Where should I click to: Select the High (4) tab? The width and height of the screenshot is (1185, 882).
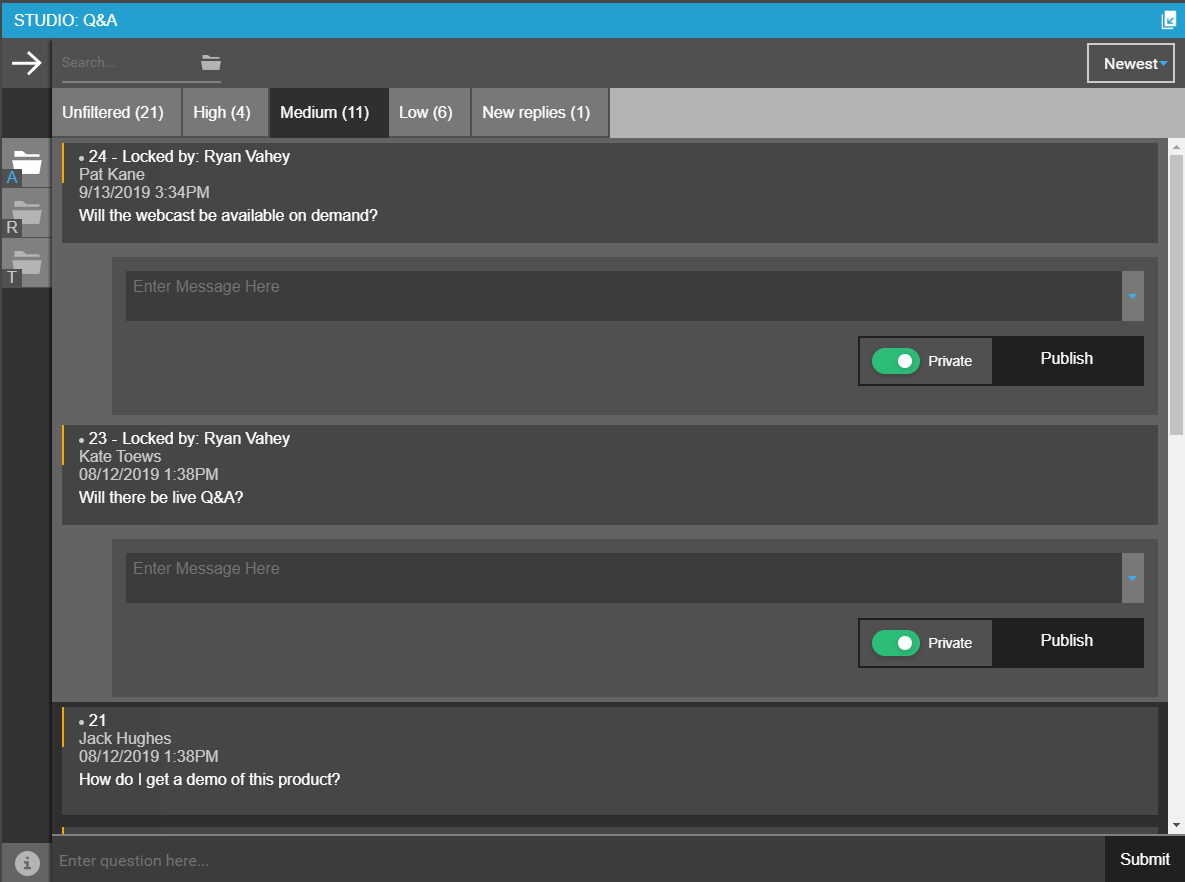click(222, 113)
